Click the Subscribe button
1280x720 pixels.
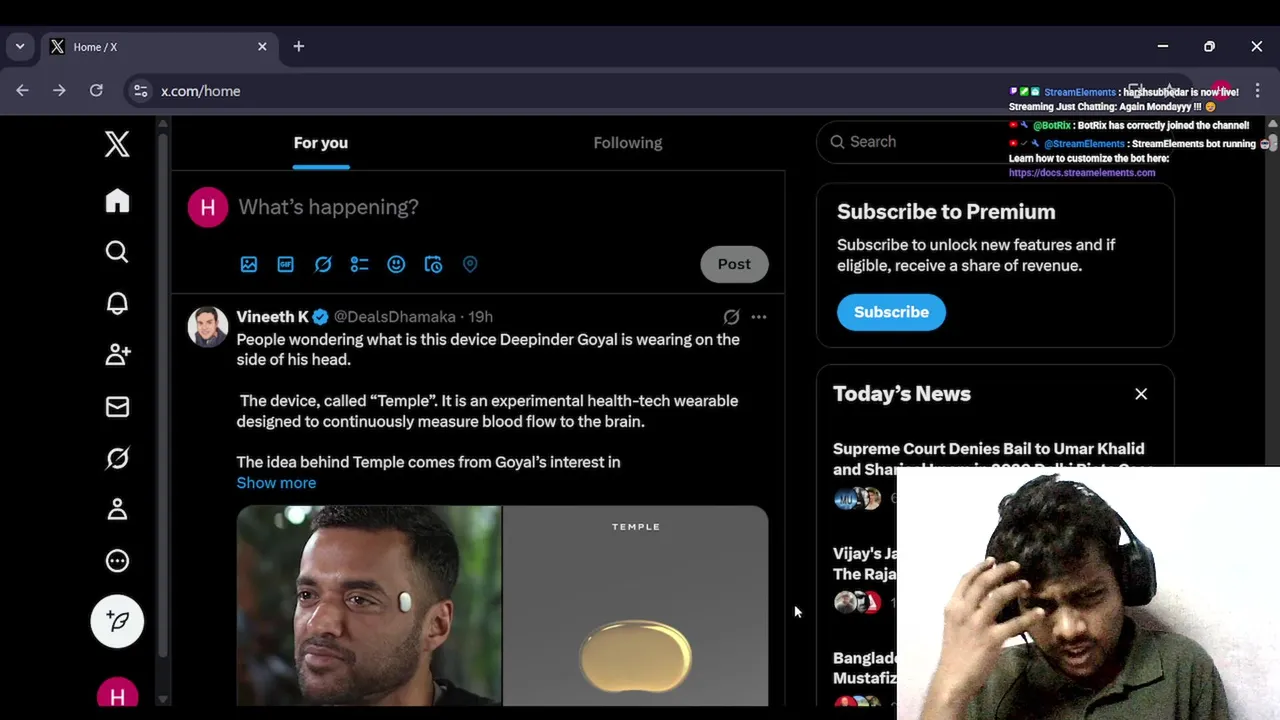click(891, 312)
